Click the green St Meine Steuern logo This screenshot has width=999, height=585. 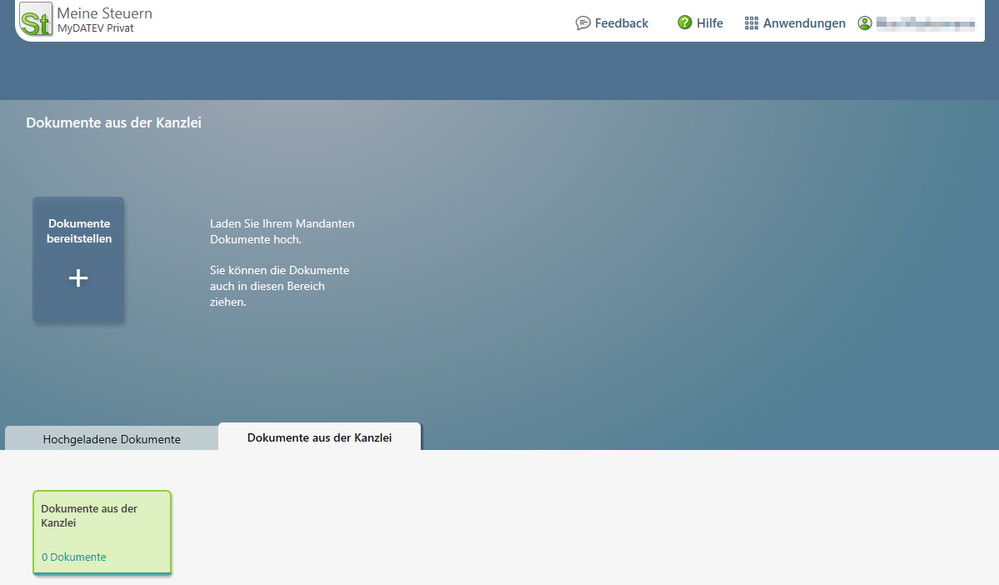pyautogui.click(x=36, y=20)
